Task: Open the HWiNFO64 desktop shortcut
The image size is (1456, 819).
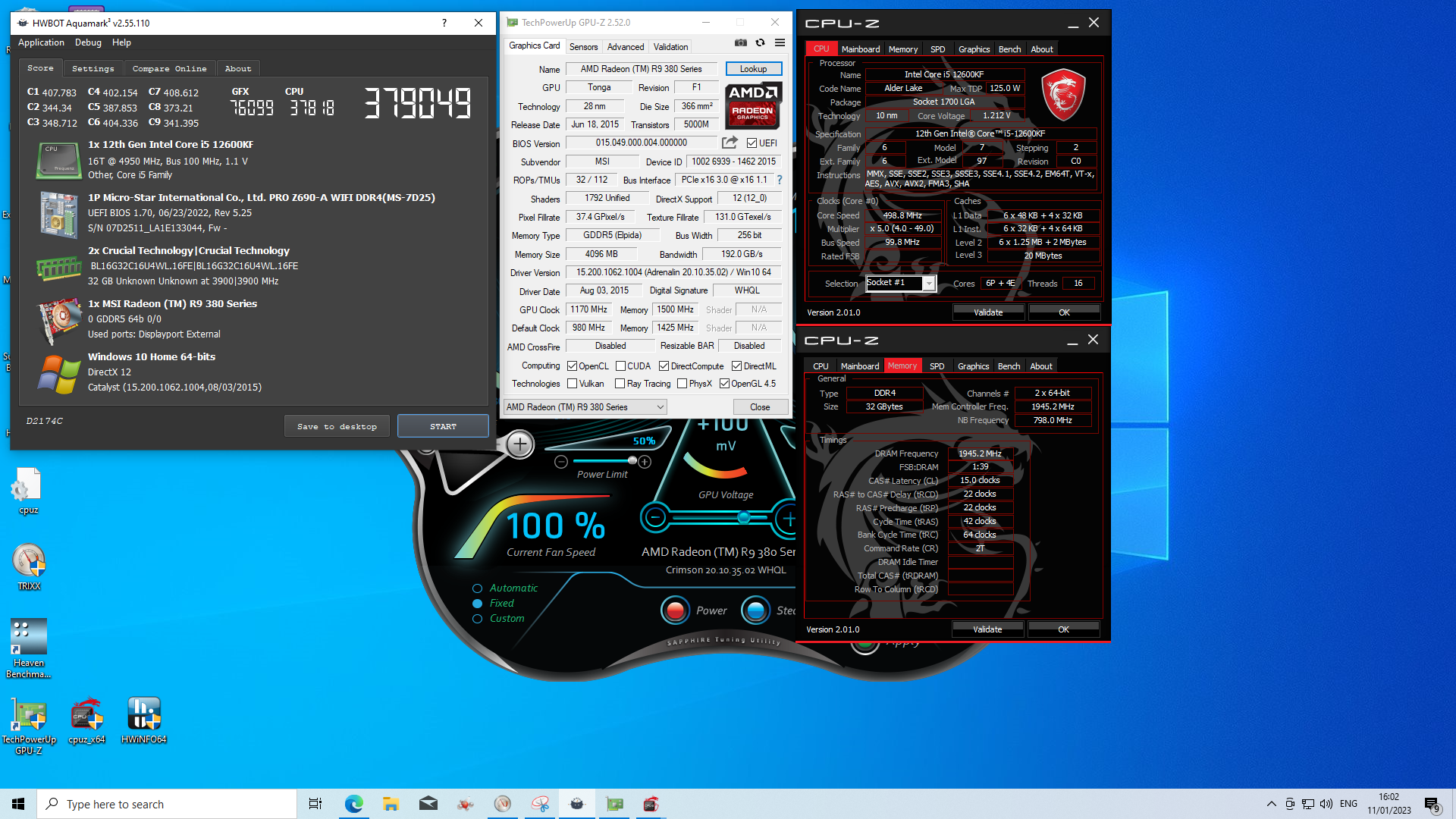Action: 144,720
